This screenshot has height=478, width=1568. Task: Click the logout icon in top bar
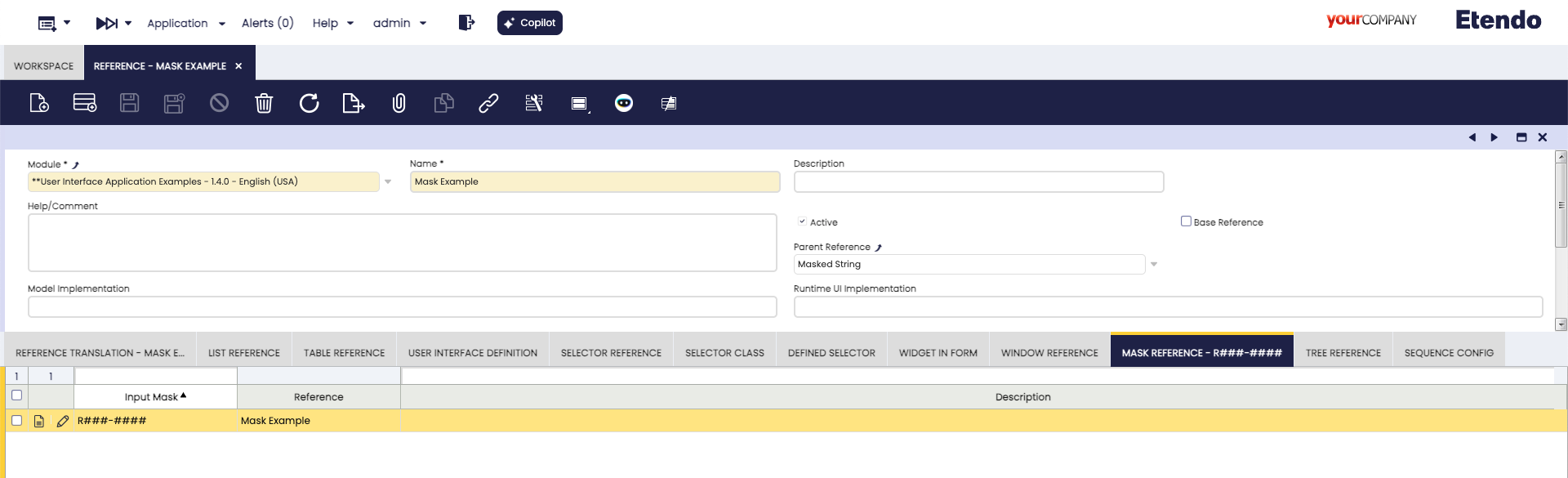pyautogui.click(x=466, y=23)
